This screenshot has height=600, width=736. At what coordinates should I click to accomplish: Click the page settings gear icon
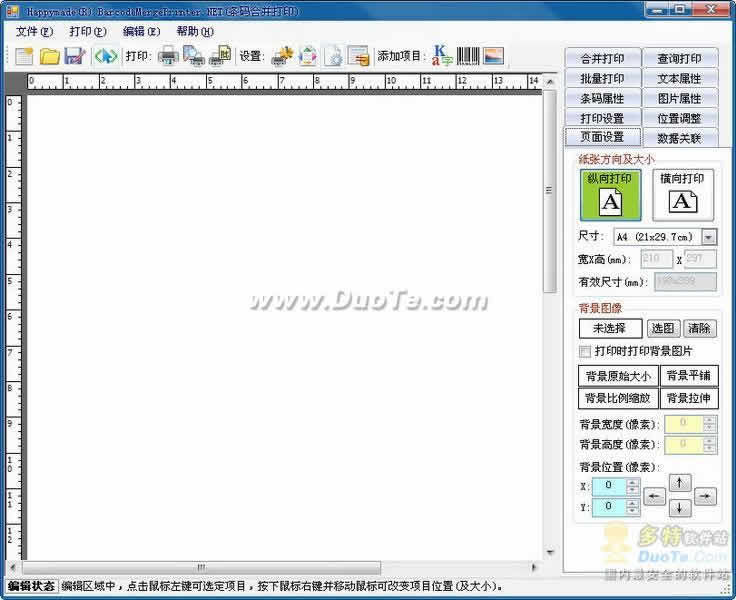click(x=334, y=56)
